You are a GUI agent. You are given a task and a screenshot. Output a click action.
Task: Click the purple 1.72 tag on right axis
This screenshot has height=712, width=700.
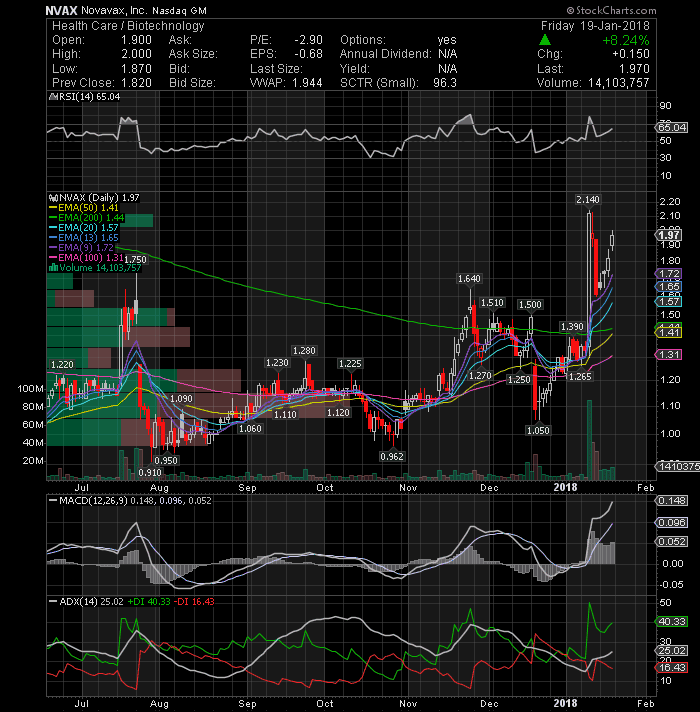pyautogui.click(x=668, y=274)
